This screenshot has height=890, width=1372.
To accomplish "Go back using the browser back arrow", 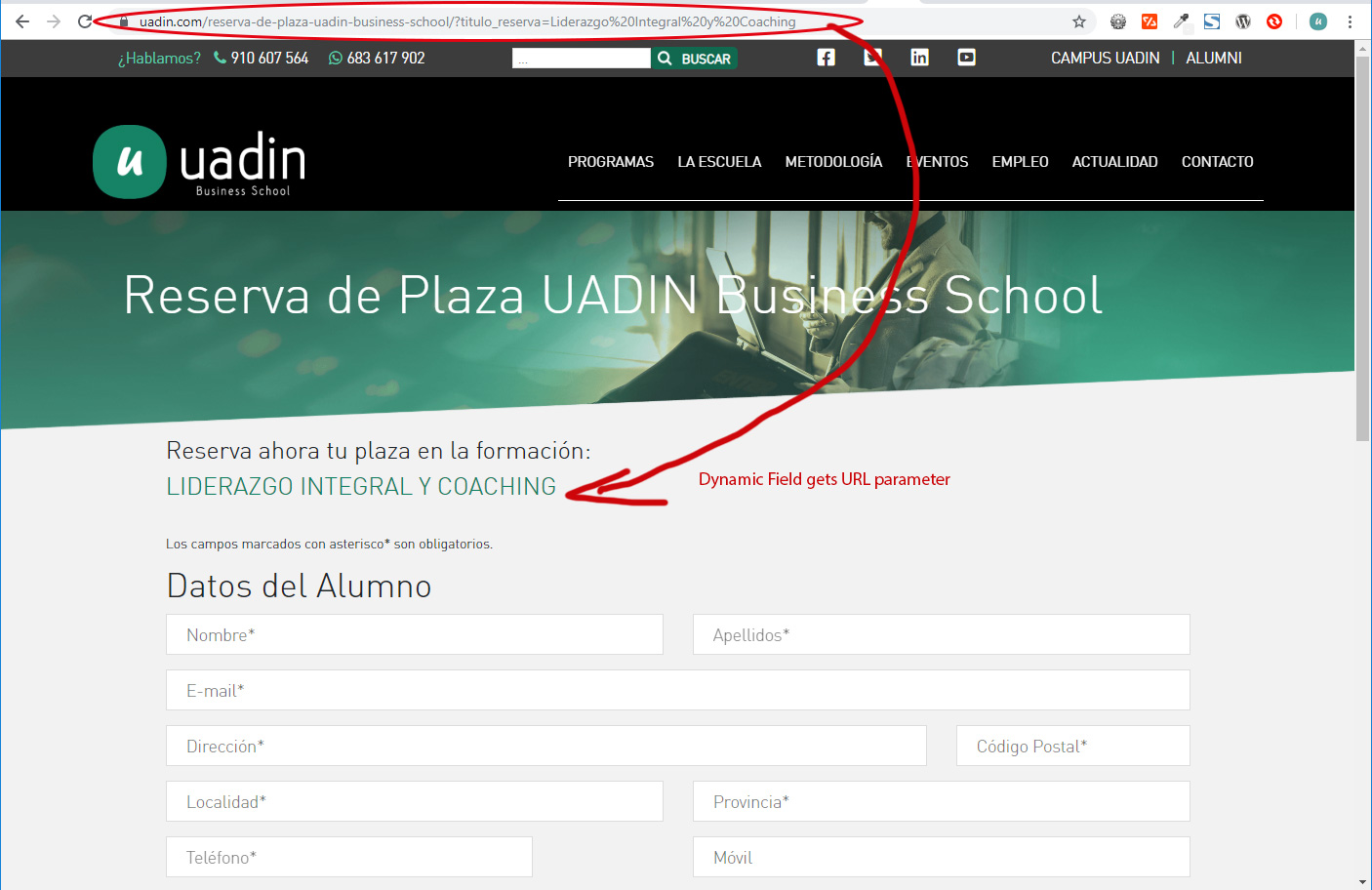I will [x=22, y=21].
